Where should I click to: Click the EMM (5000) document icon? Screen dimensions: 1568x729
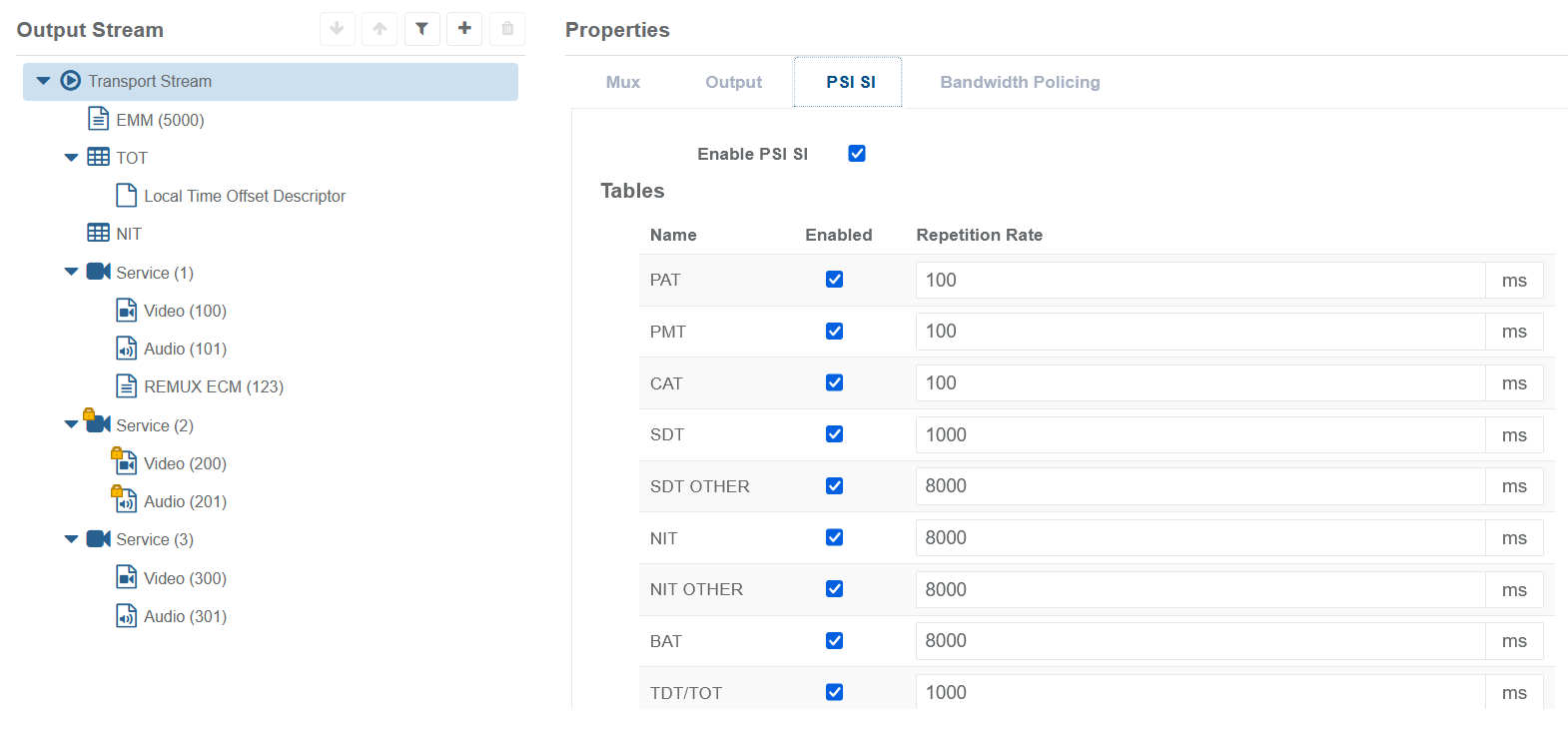click(98, 120)
